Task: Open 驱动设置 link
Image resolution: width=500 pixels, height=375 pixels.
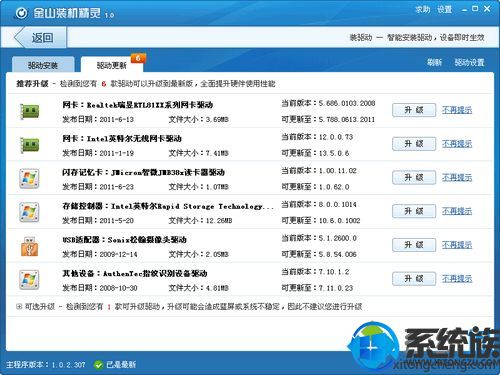Action: [469, 62]
